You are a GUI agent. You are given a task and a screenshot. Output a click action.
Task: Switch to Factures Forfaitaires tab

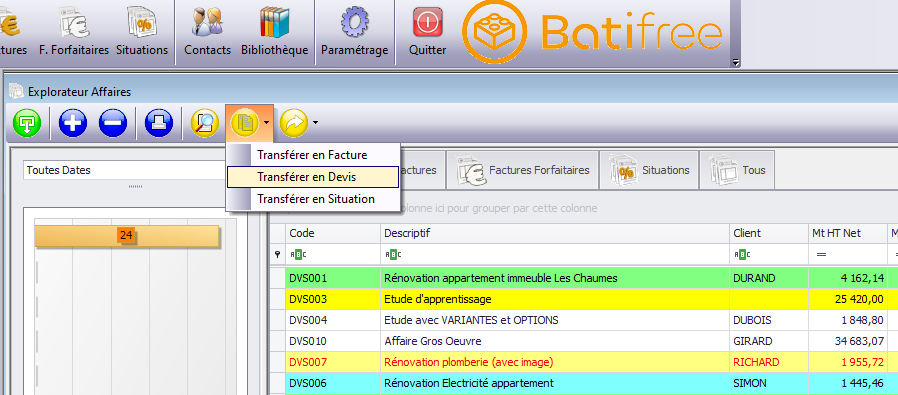point(522,170)
